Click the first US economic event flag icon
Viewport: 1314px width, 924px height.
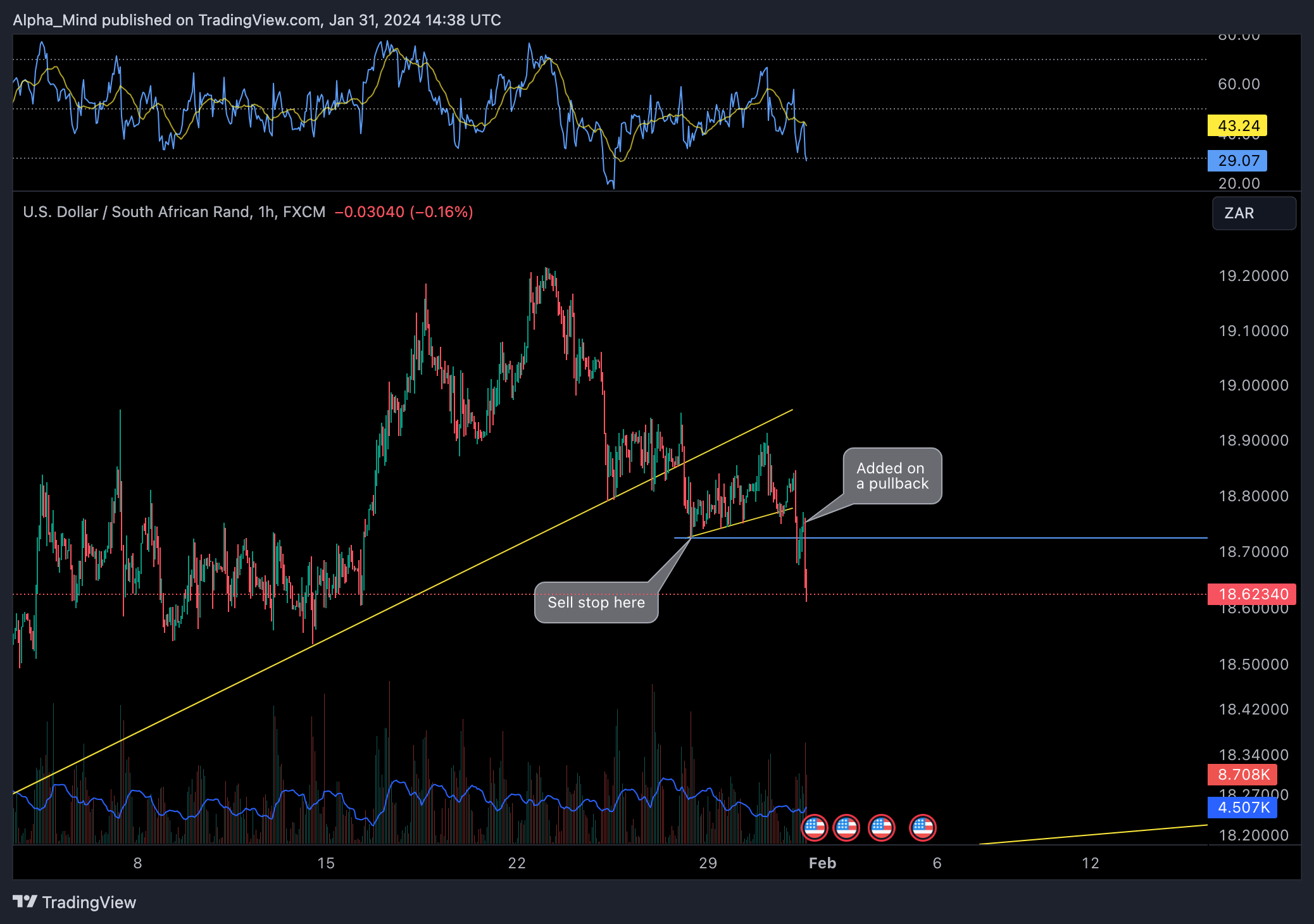(815, 827)
